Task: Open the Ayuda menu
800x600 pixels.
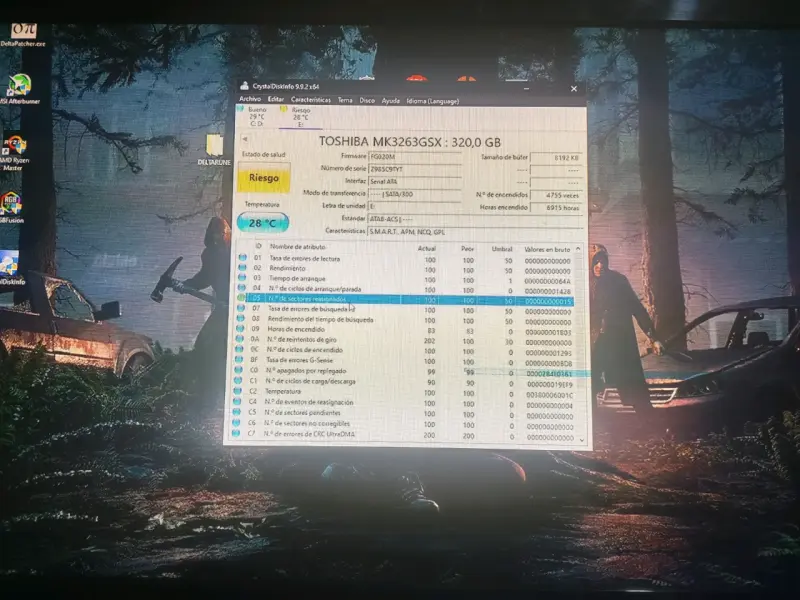Action: [391, 101]
